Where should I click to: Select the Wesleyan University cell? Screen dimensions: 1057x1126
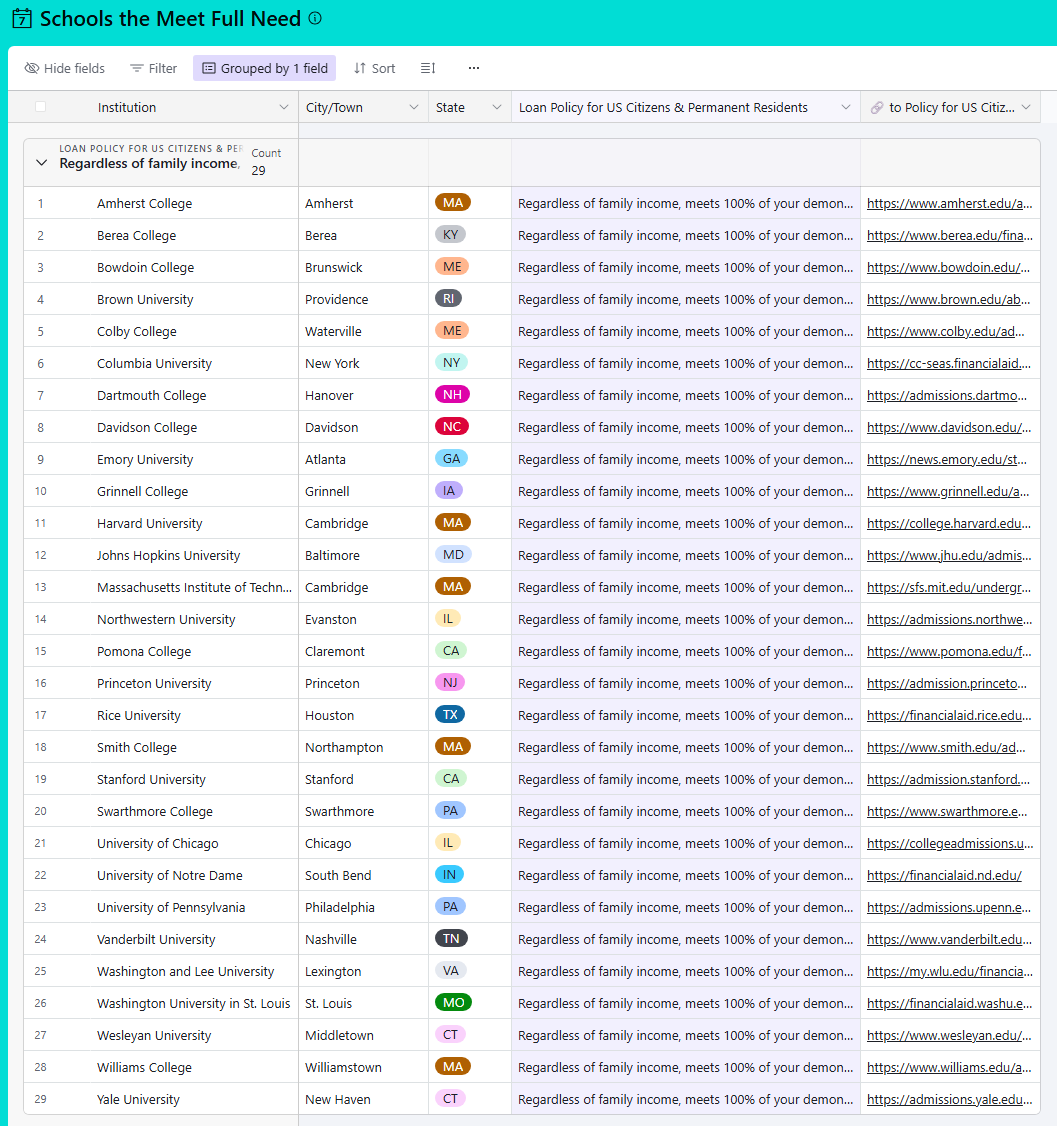[194, 1036]
